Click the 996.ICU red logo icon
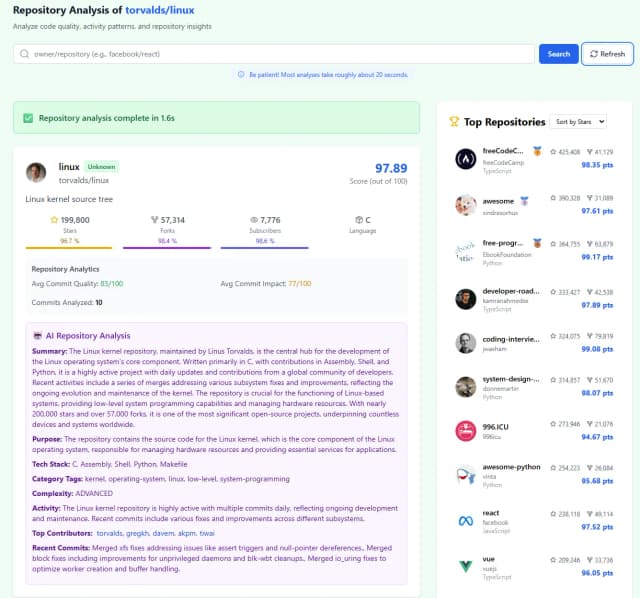The width and height of the screenshot is (640, 598). pos(465,430)
